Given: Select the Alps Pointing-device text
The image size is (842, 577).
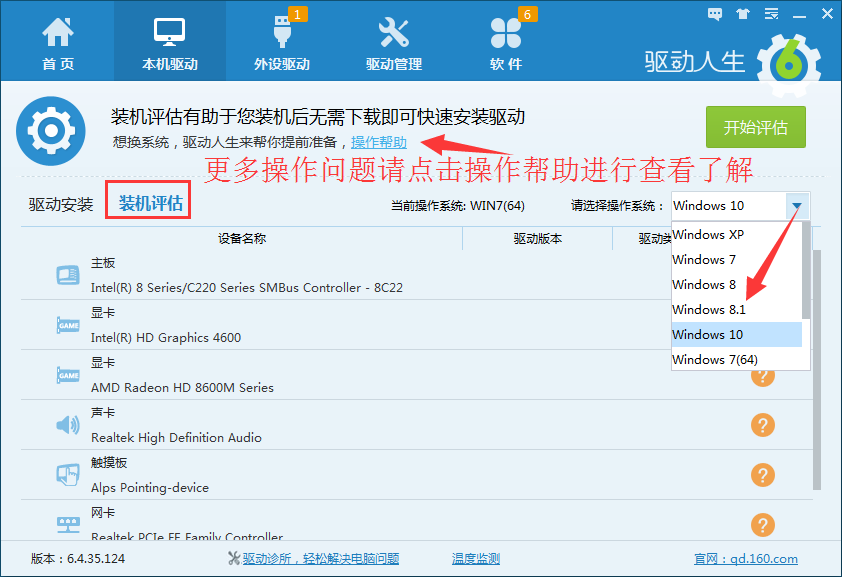Looking at the screenshot, I should [x=150, y=487].
